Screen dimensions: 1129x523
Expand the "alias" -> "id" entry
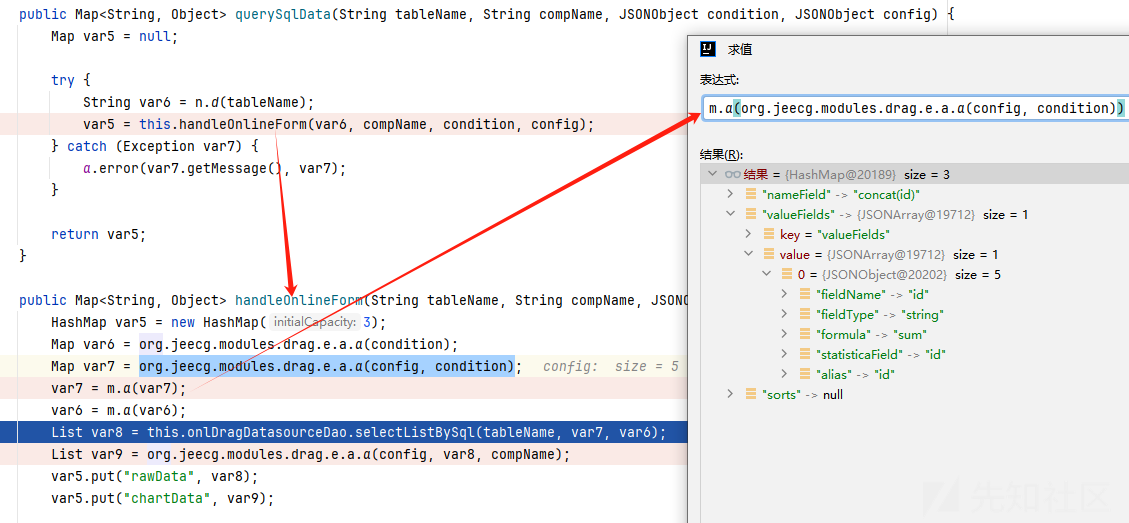pos(785,375)
